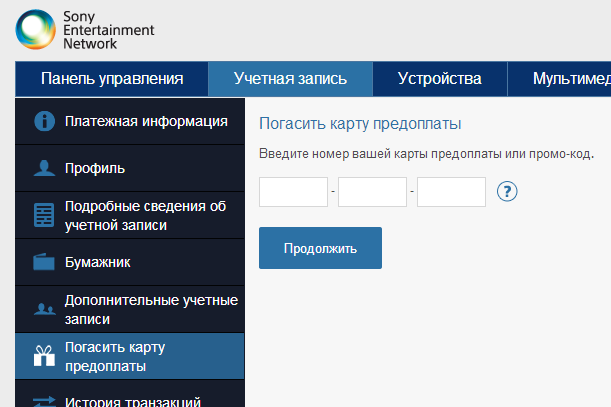Go to Профиль in sidebar
This screenshot has width=611, height=407.
pos(130,168)
